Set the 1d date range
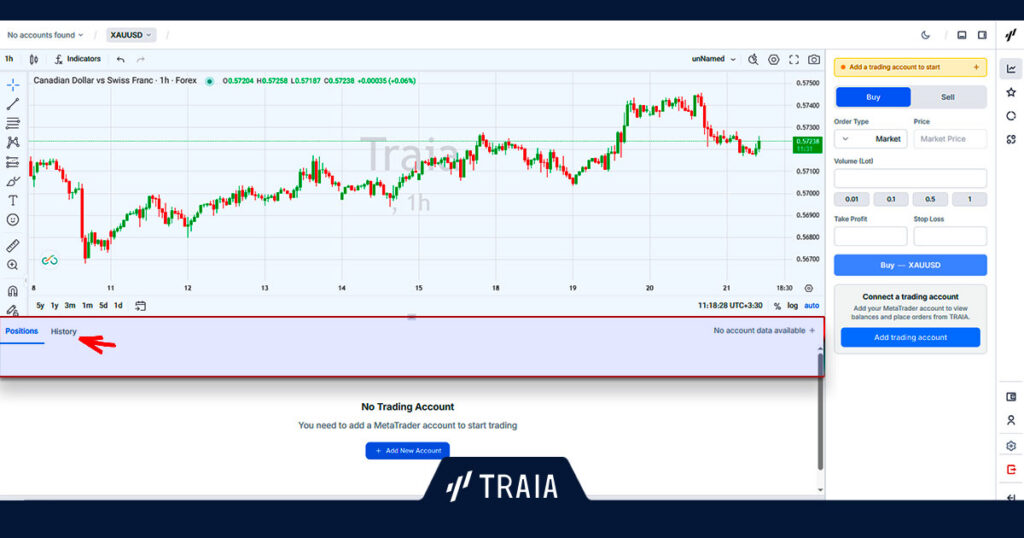The width and height of the screenshot is (1024, 538). 118,306
